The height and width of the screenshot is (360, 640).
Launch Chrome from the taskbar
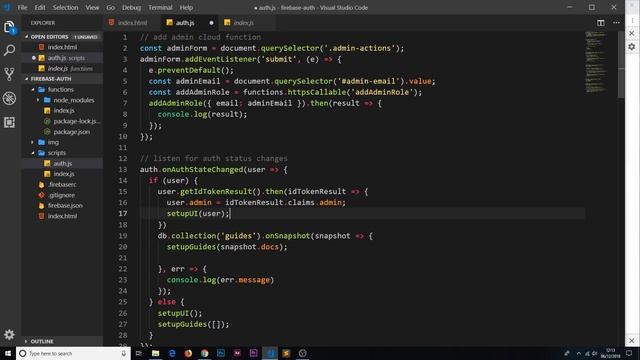tap(204, 353)
